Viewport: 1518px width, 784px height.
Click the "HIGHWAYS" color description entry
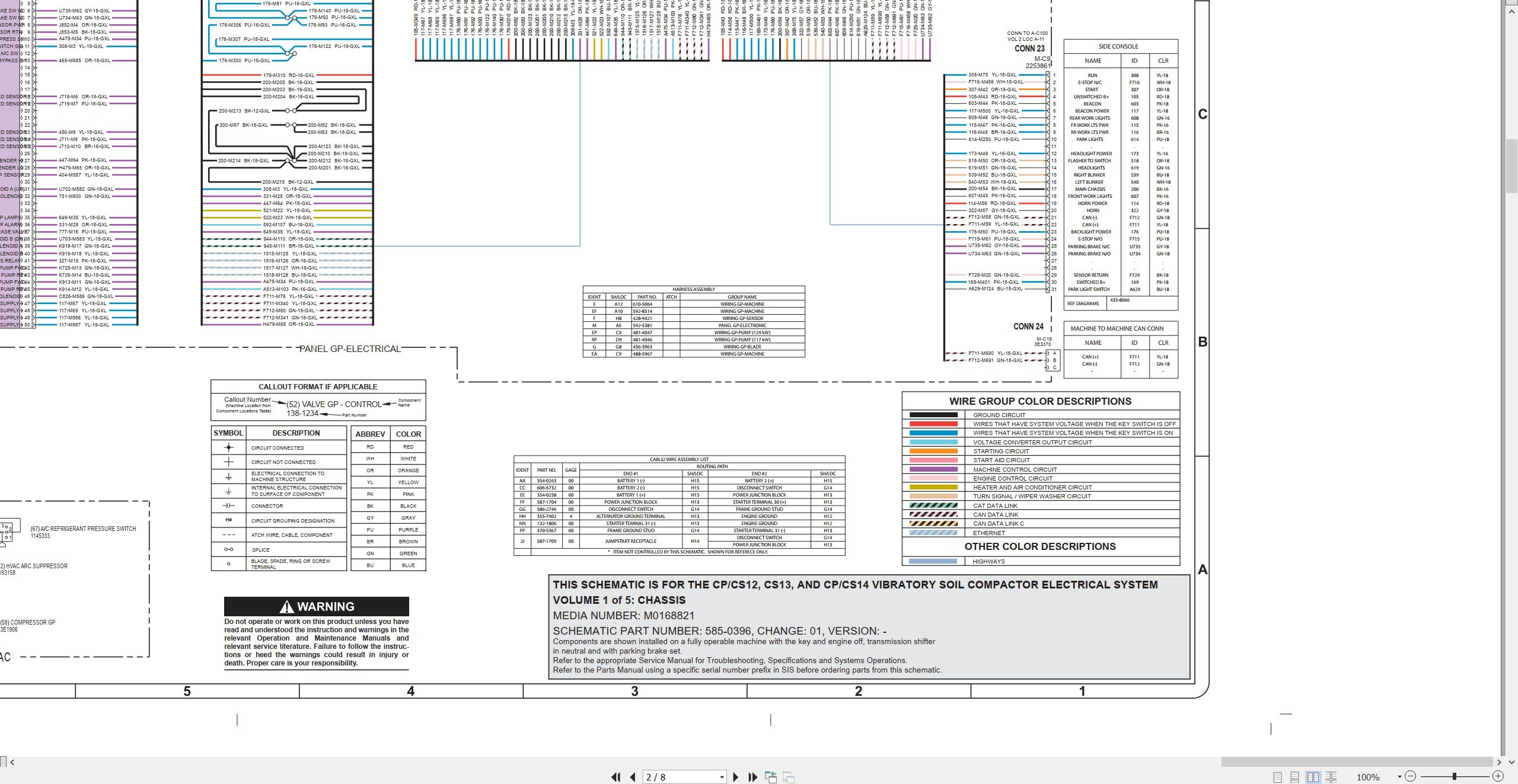tap(988, 561)
